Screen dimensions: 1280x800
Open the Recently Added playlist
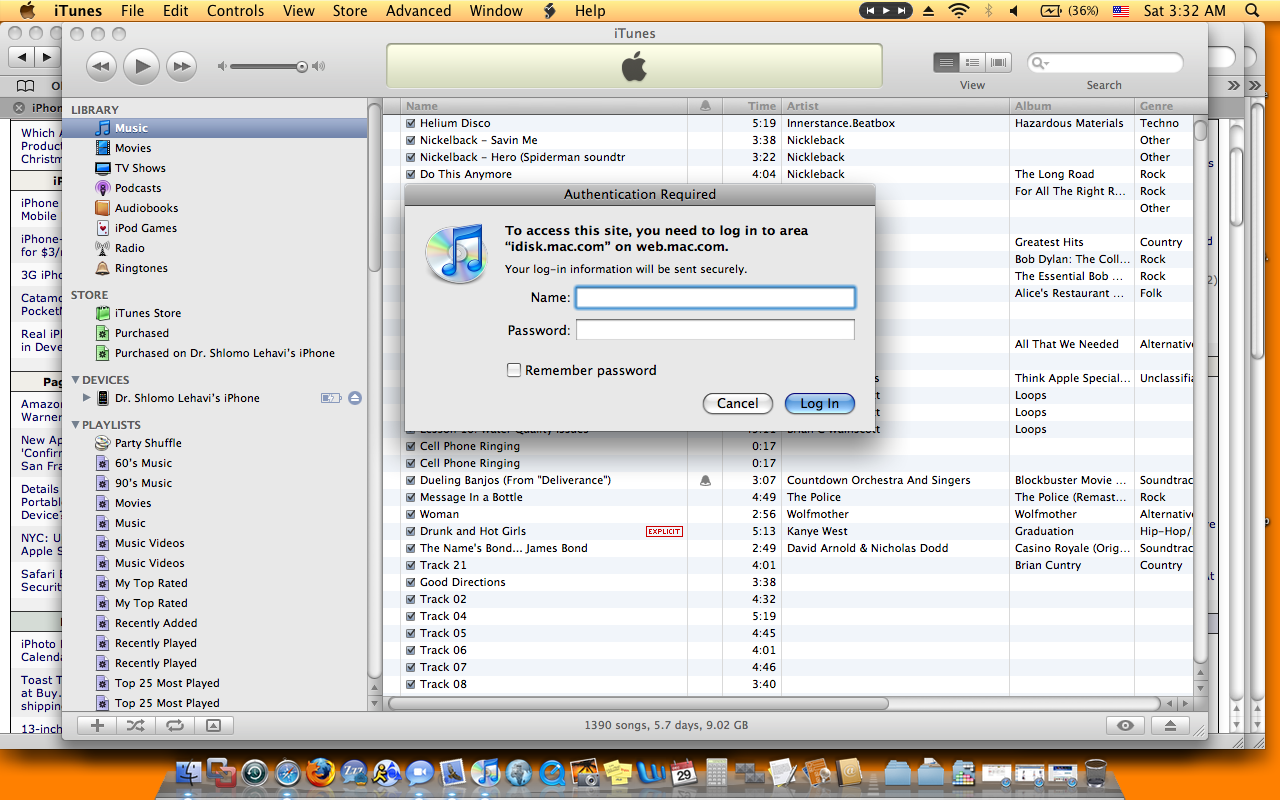(x=215, y=623)
